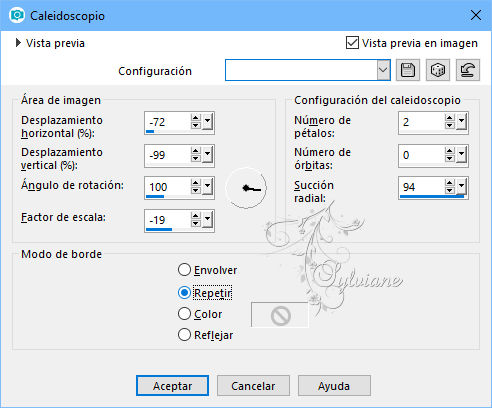Toggle the Vista previa en imagen checkbox
The width and height of the screenshot is (492, 408).
(352, 43)
